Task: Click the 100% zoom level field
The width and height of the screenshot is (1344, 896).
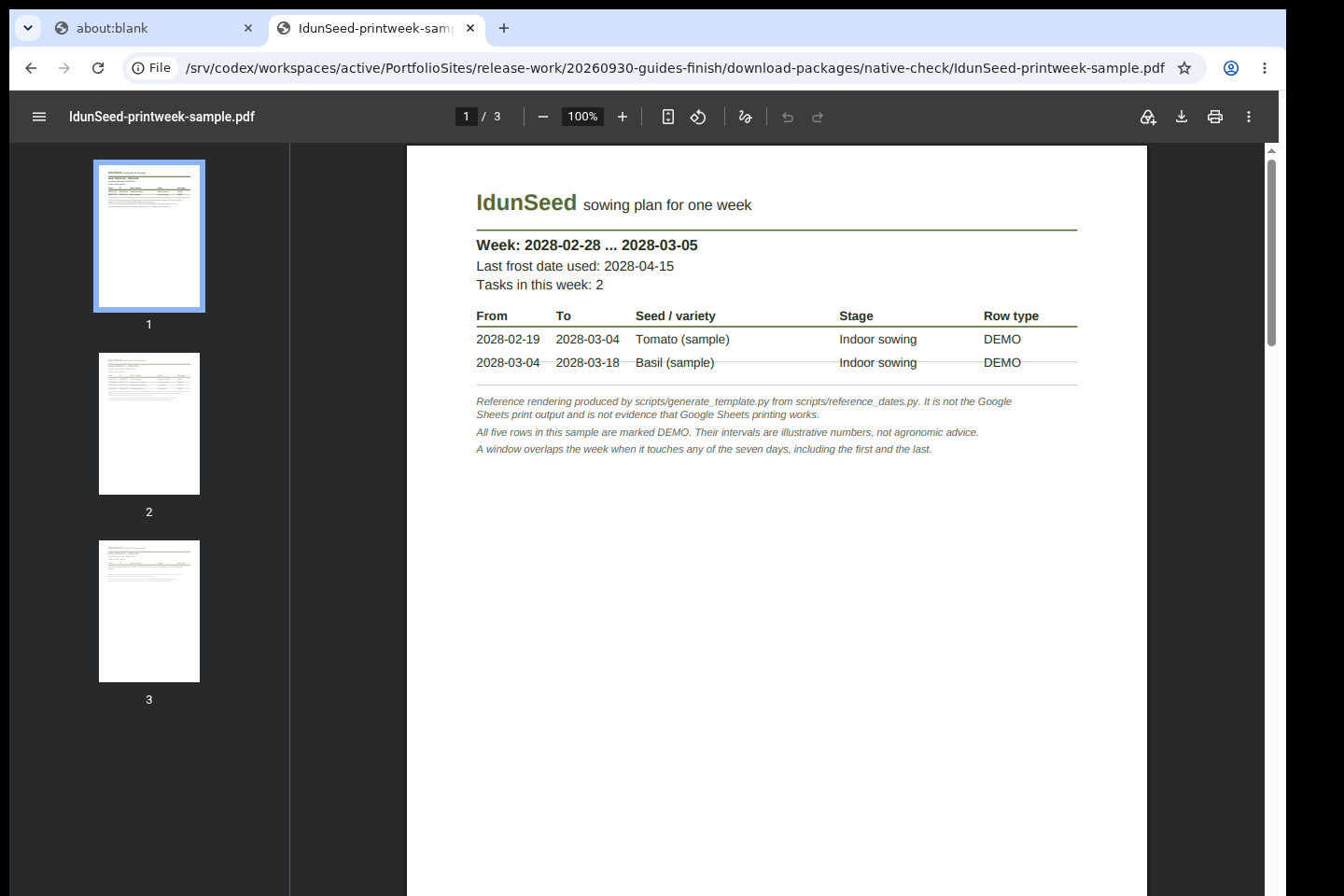Action: click(582, 117)
